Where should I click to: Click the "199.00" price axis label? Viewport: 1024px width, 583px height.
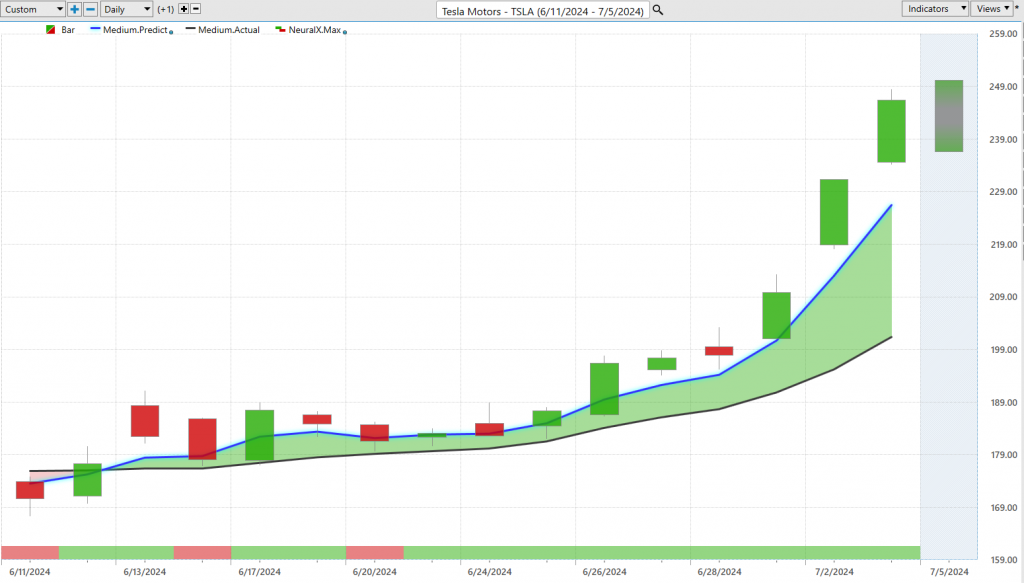click(1002, 349)
